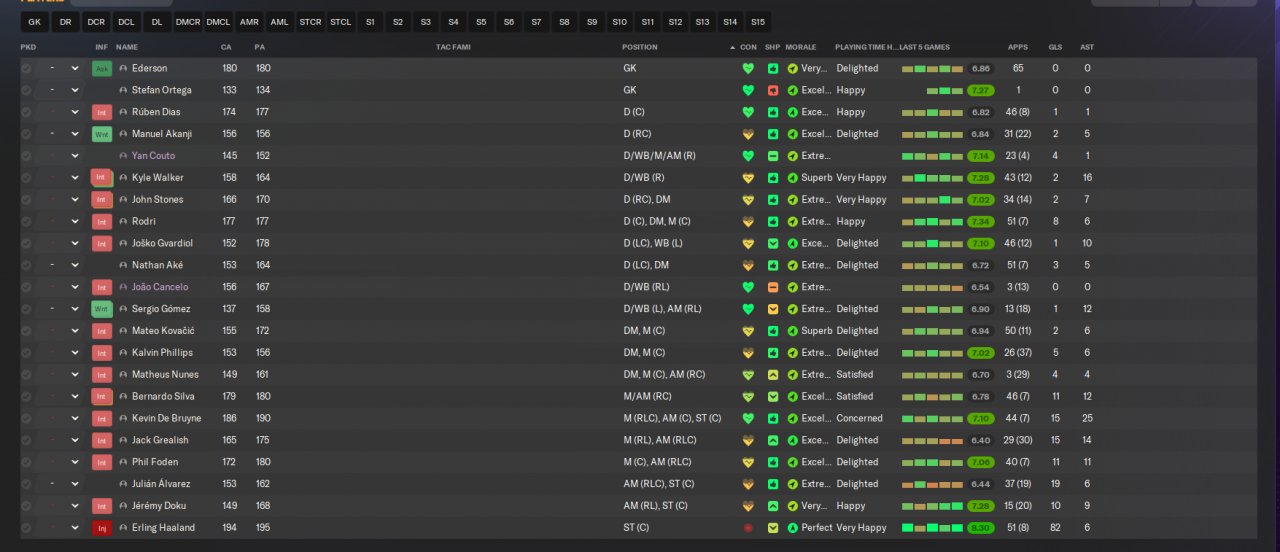
Task: Click Manuel Akanji's green 'Wnt' badge
Action: click(102, 134)
